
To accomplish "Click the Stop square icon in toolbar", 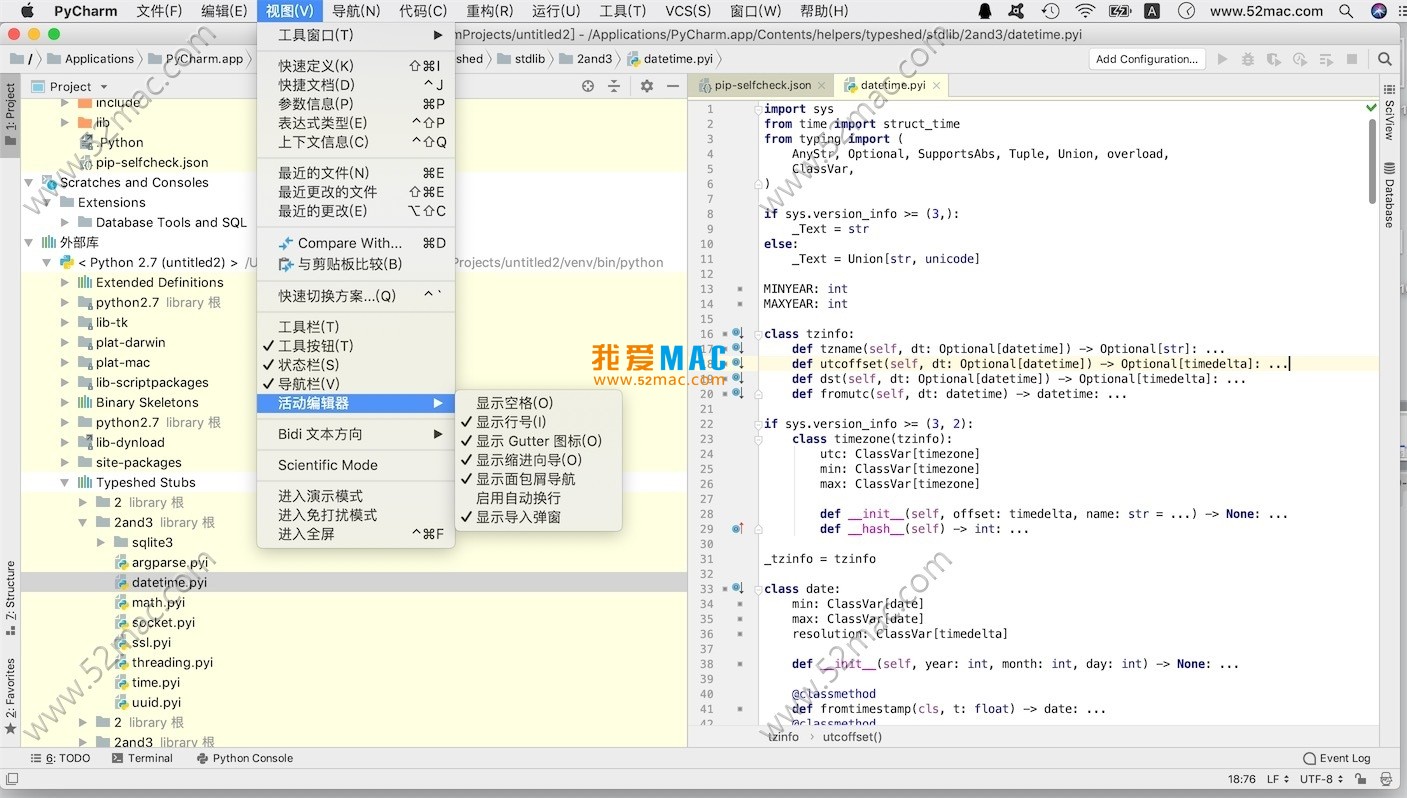I will pos(1351,59).
